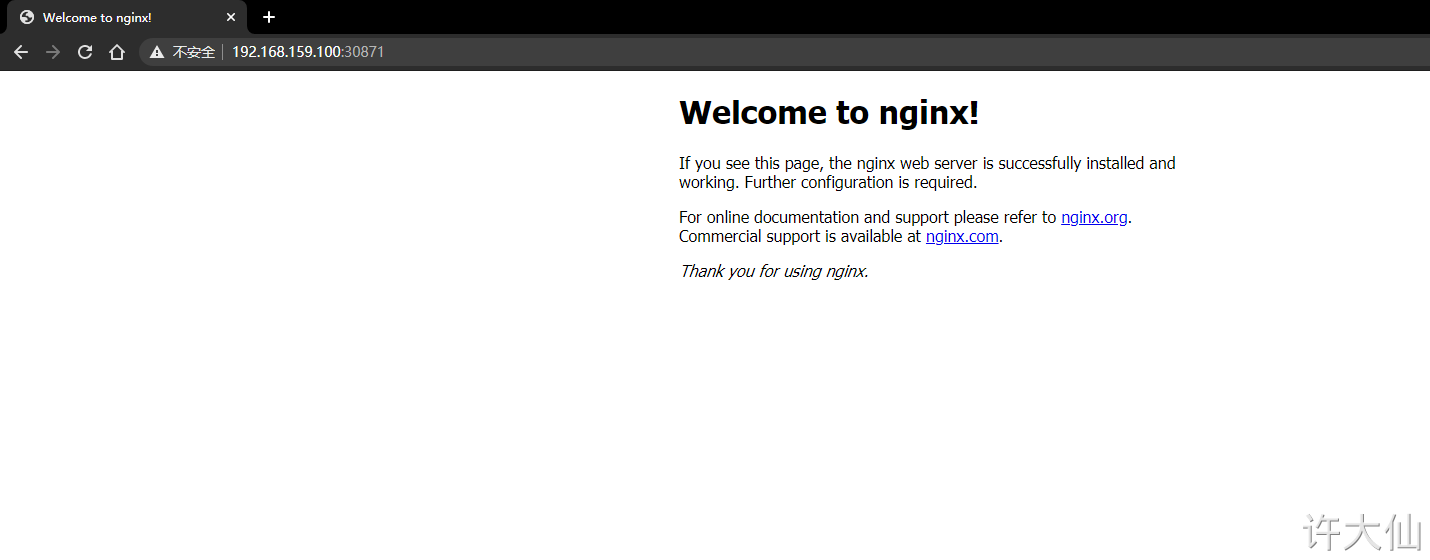Screen dimensions: 1430x560
Task: Click the browser forward arrow
Action: [53, 52]
